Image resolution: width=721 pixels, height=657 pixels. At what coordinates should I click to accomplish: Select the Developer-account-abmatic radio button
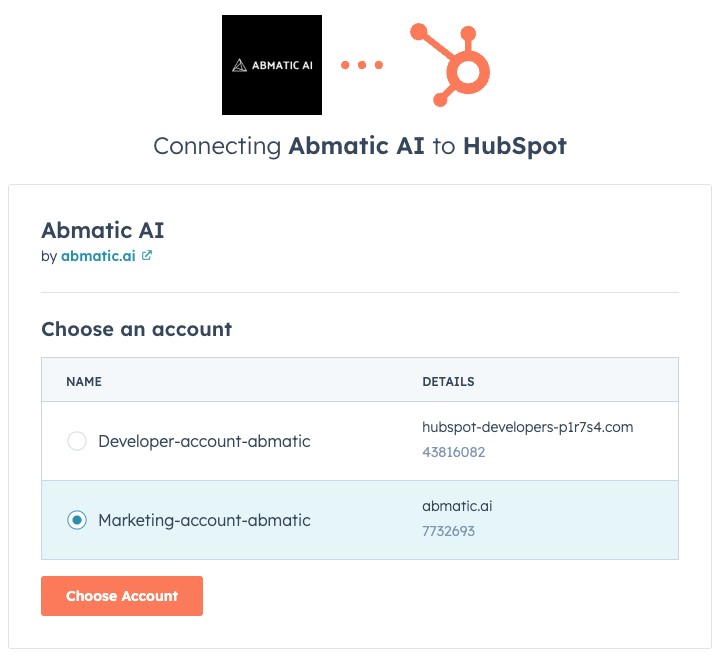[76, 441]
